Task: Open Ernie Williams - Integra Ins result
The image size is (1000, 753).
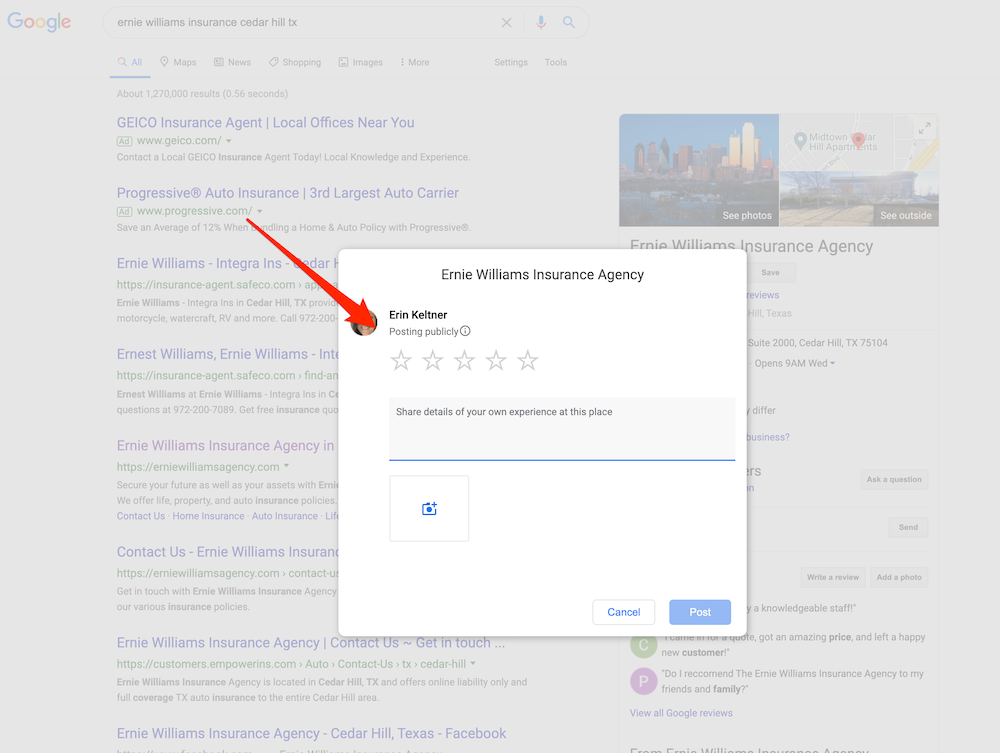Action: coord(227,263)
